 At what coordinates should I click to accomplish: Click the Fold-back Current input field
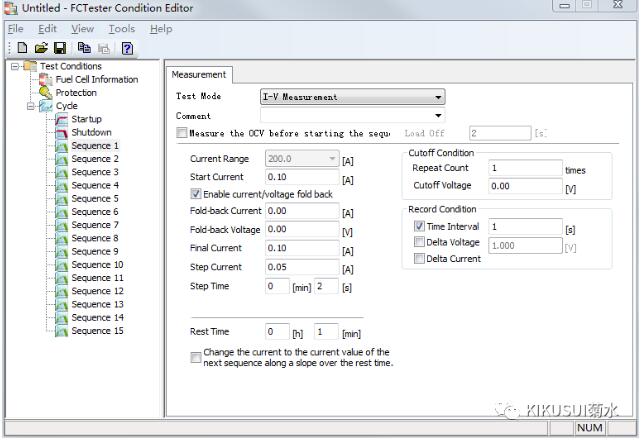(302, 211)
